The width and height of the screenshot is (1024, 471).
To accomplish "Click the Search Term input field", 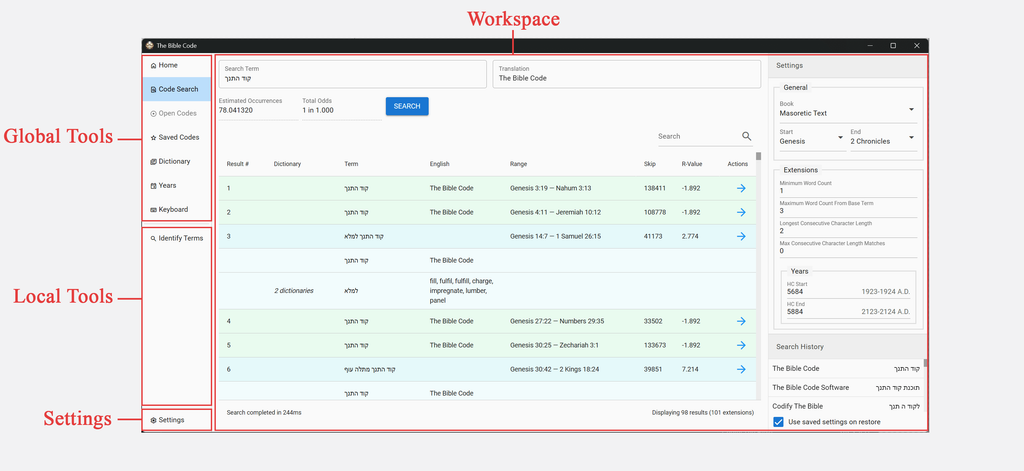I will 353,74.
